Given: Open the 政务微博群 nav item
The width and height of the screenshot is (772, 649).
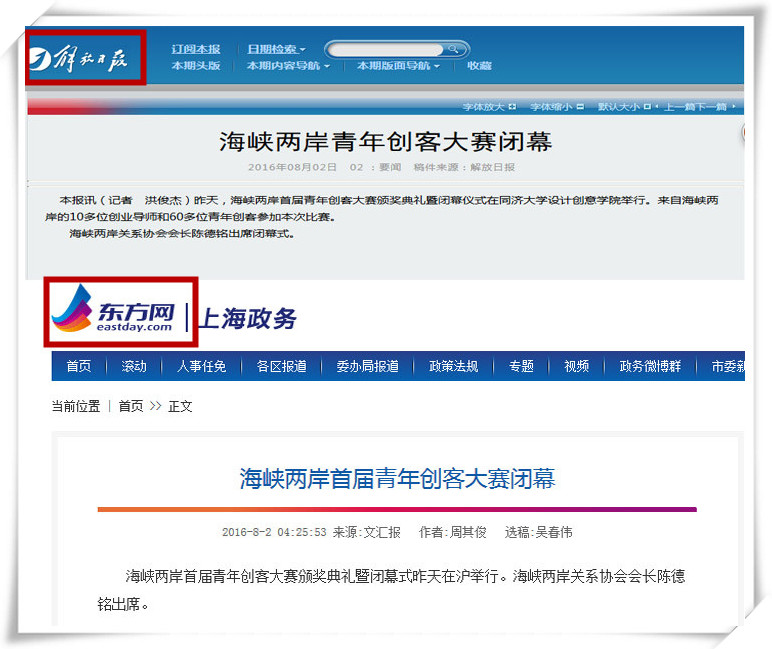Looking at the screenshot, I should pos(649,366).
